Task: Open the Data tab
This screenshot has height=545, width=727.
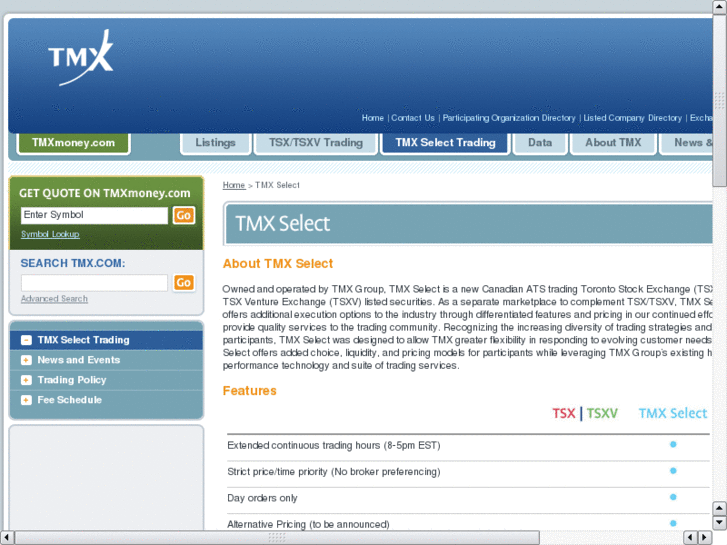Action: click(x=540, y=143)
